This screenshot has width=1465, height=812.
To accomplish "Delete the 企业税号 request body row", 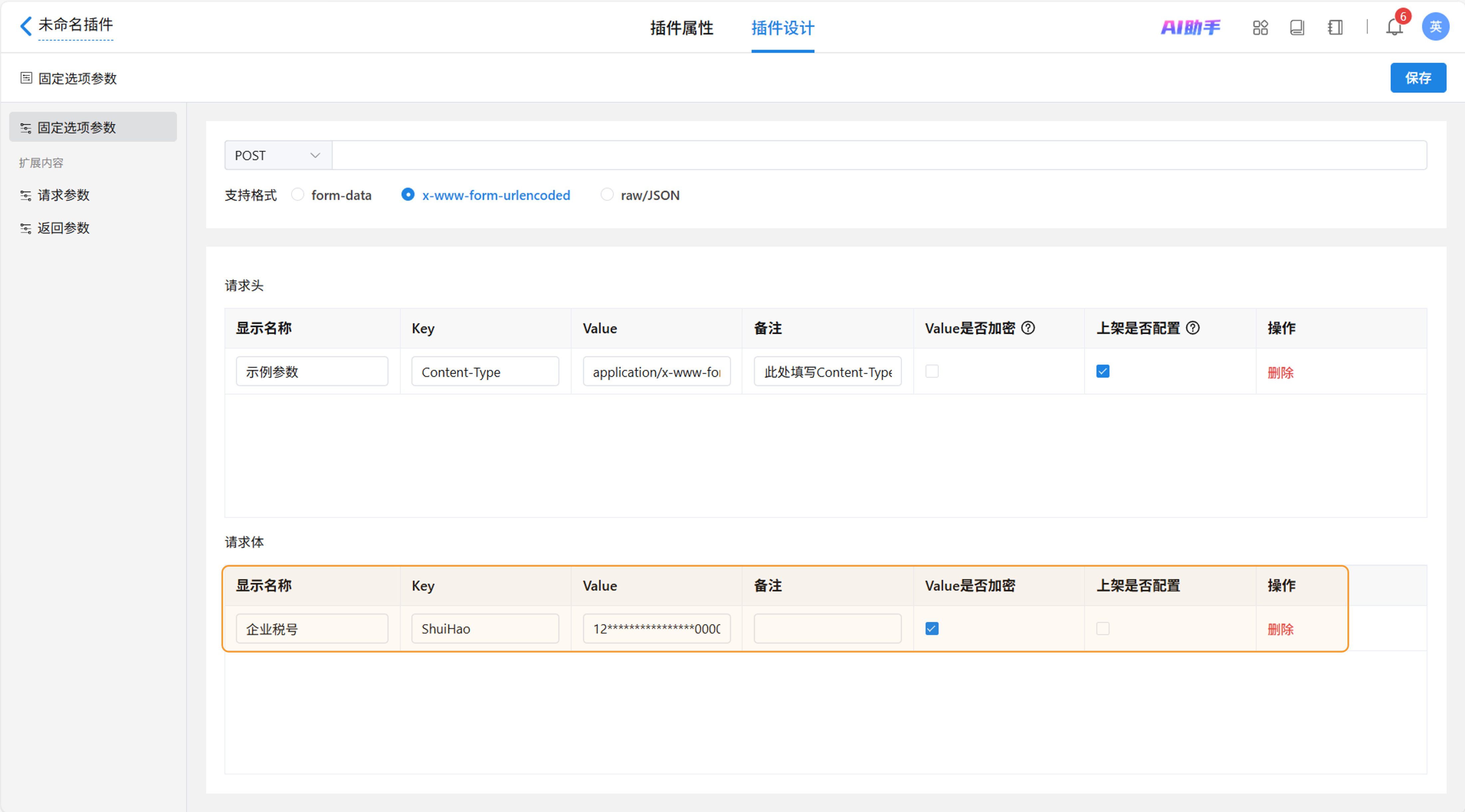I will tap(1280, 630).
